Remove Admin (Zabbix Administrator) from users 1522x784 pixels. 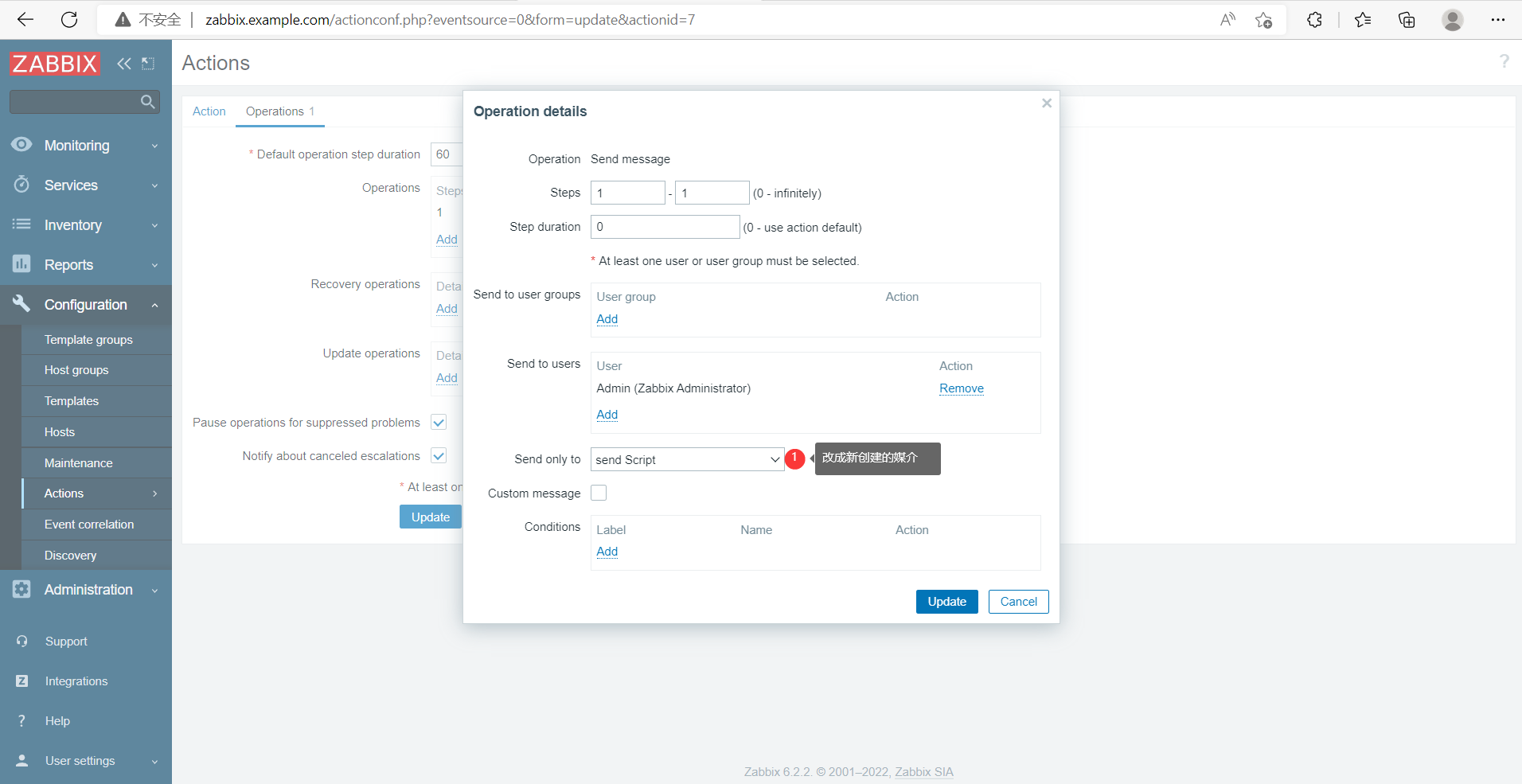pos(962,388)
